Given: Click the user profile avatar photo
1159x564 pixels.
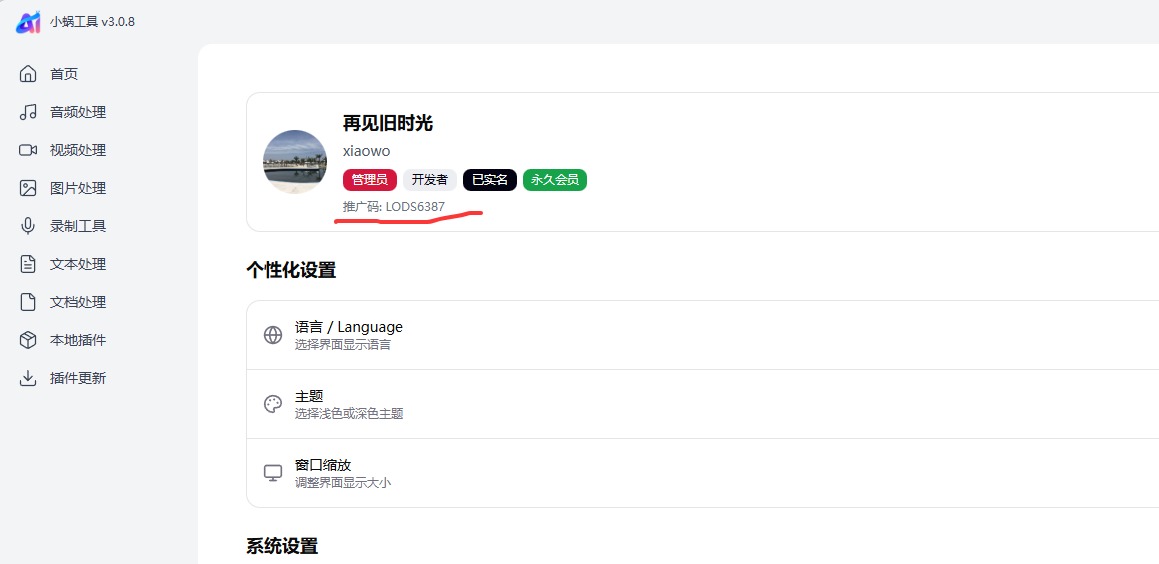Looking at the screenshot, I should pos(295,162).
